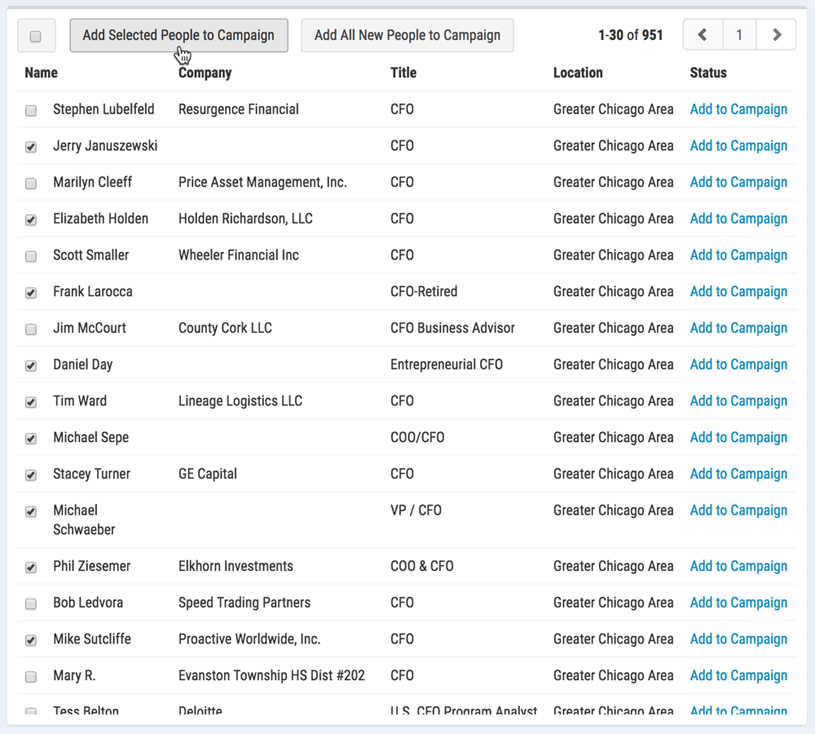Image resolution: width=815 pixels, height=734 pixels.
Task: Uncheck Elizabeth Holden's row
Action: pyautogui.click(x=30, y=218)
